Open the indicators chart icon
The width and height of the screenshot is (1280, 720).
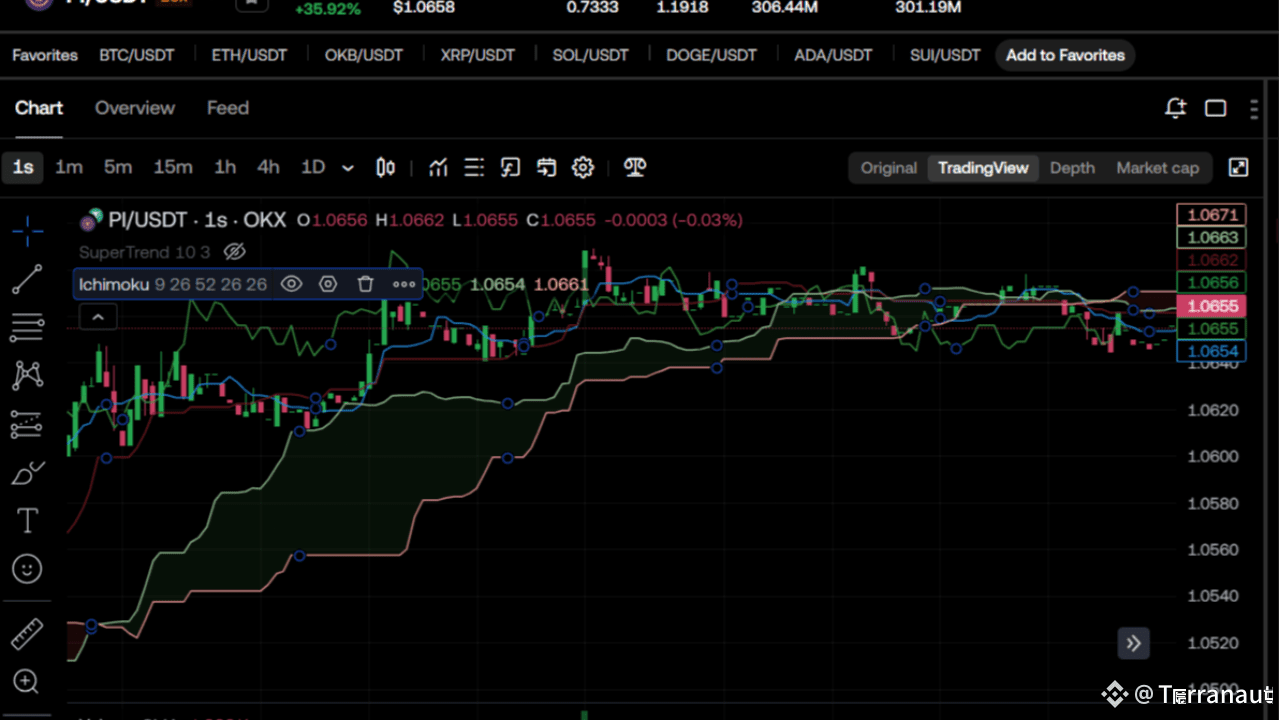(x=438, y=168)
